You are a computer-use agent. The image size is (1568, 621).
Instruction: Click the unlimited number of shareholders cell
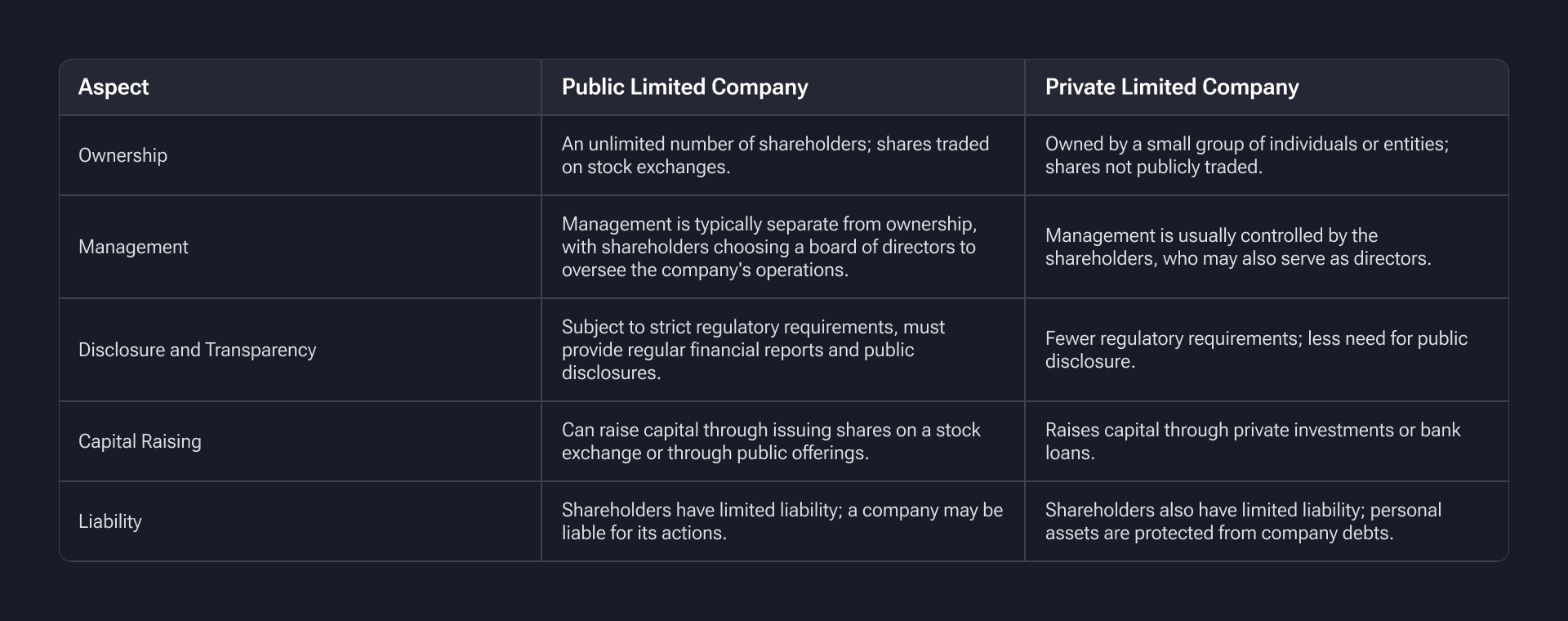coord(774,155)
